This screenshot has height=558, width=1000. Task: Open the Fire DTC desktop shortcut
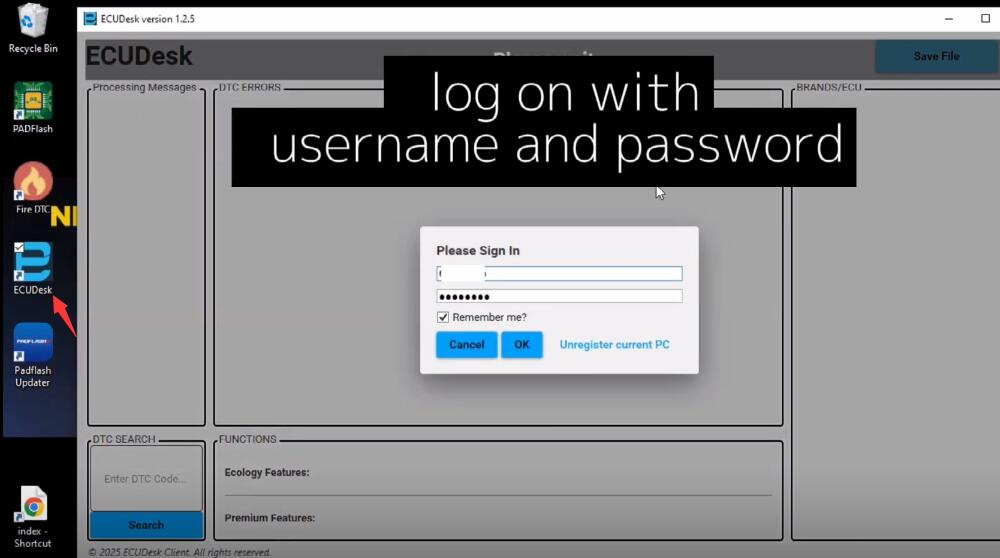click(33, 182)
